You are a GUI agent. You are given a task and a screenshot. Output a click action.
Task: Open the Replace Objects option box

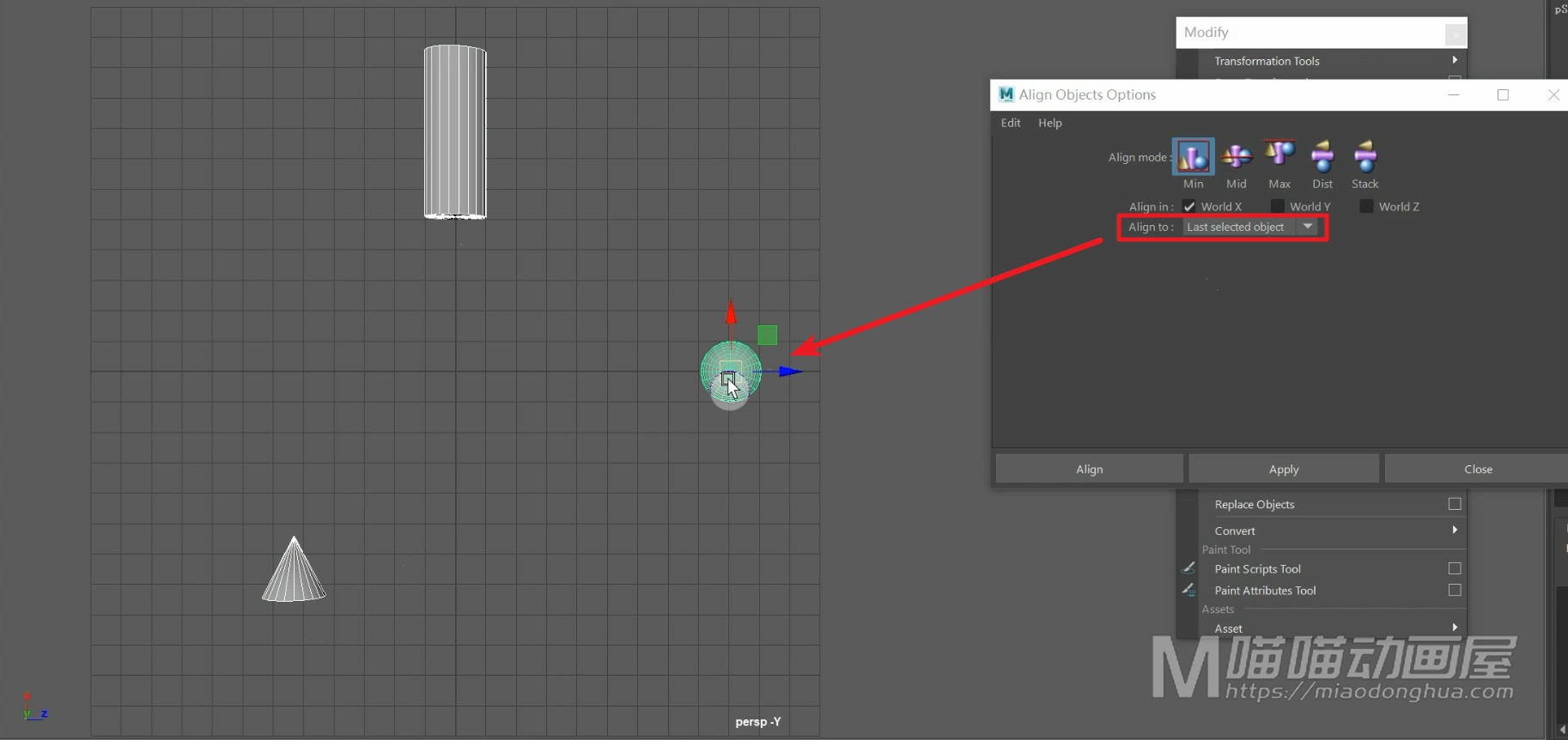[x=1455, y=504]
